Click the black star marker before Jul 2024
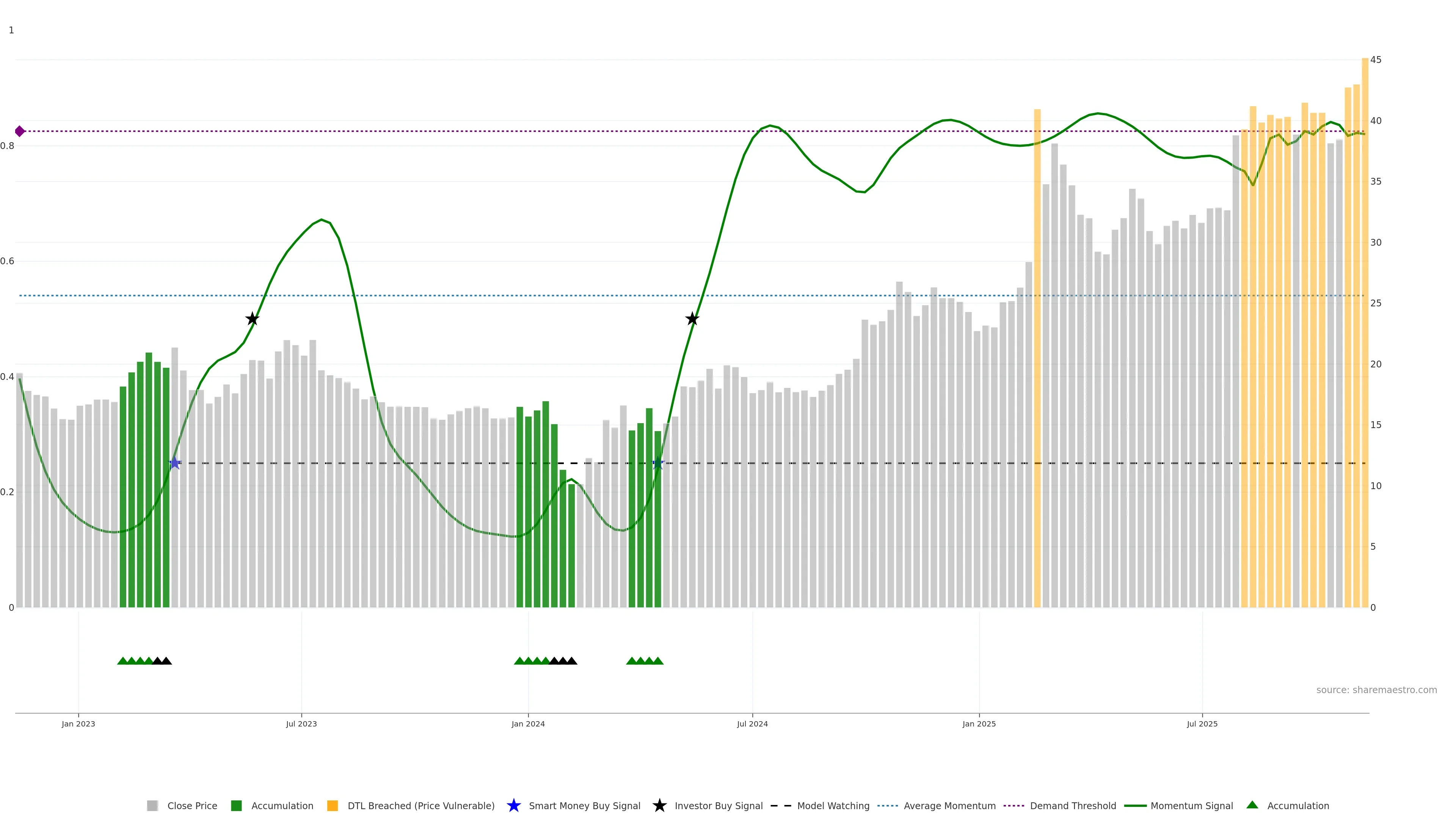 pyautogui.click(x=692, y=319)
